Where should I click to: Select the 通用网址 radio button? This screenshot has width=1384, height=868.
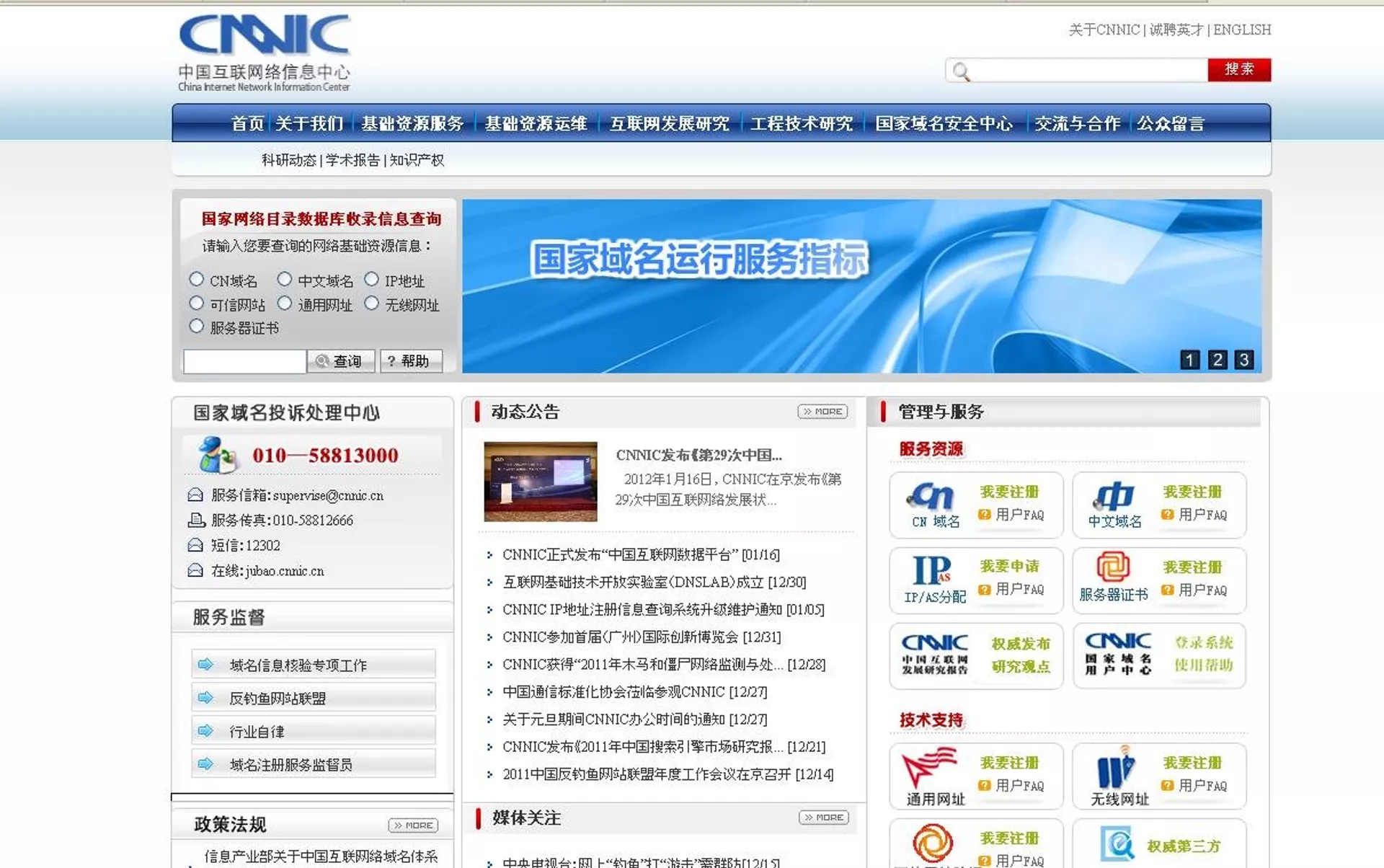pyautogui.click(x=285, y=303)
